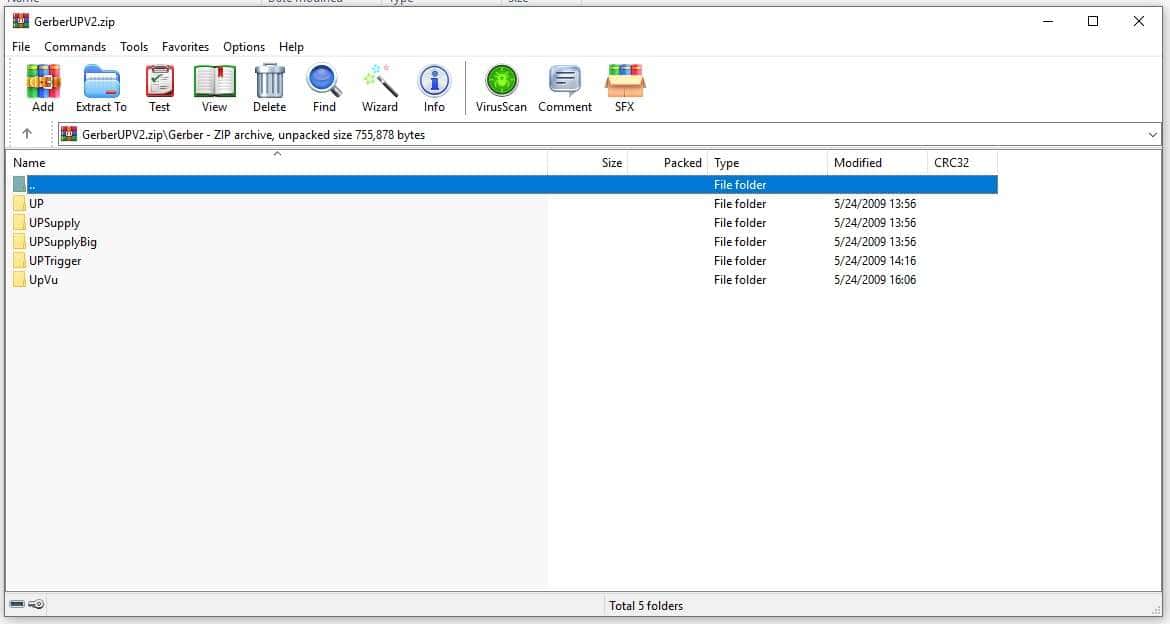
Task: Open the View toolbar icon
Action: click(x=214, y=81)
